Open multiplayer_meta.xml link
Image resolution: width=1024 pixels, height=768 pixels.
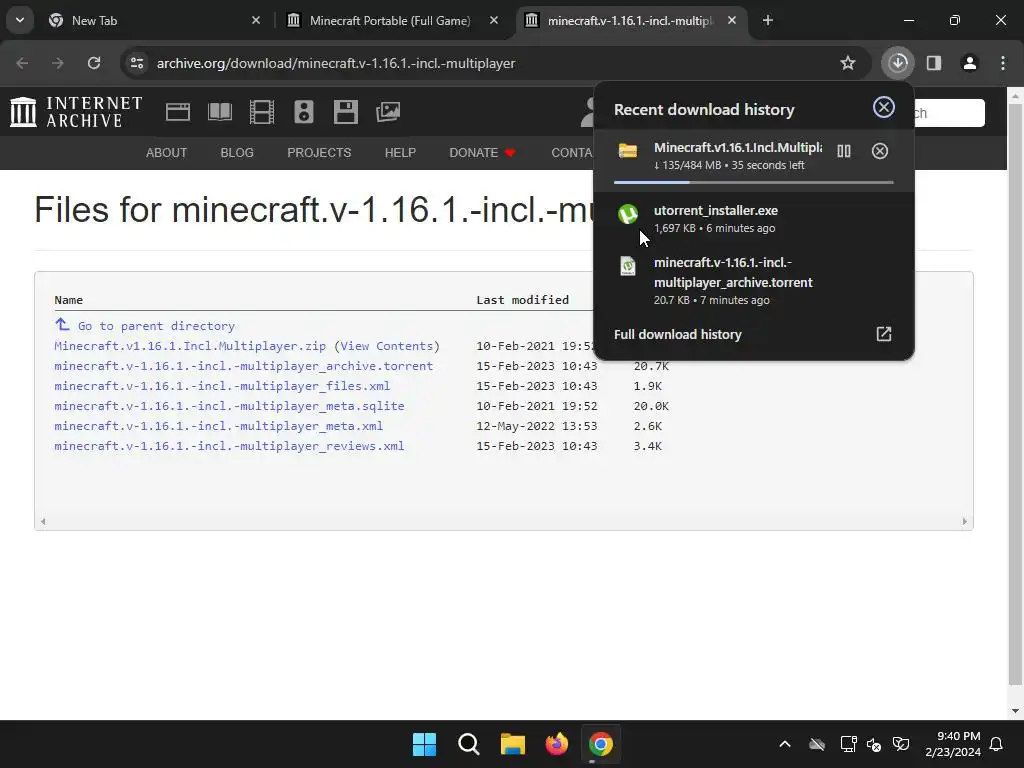[219, 426]
